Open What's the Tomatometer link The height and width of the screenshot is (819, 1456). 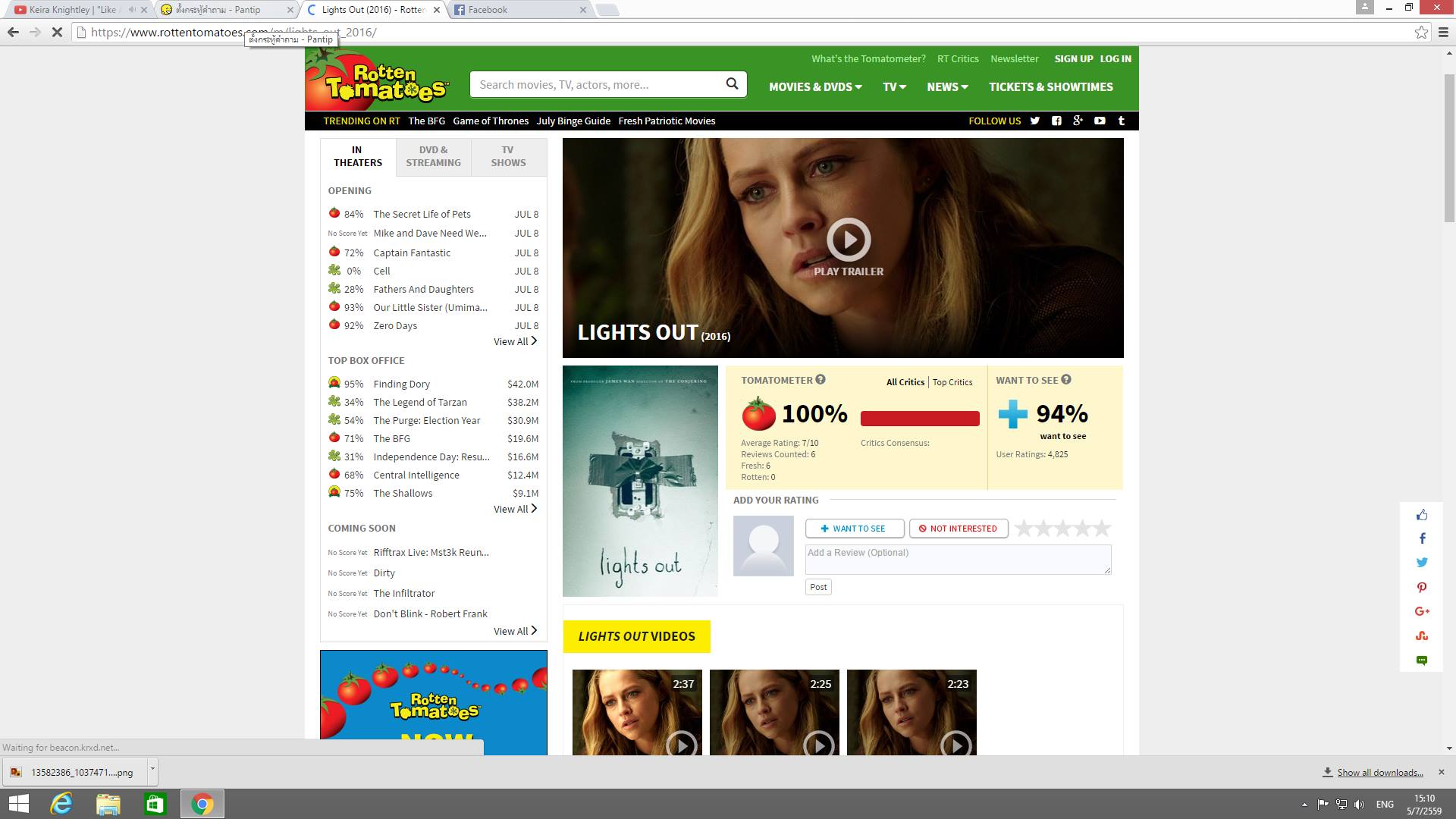pos(868,58)
